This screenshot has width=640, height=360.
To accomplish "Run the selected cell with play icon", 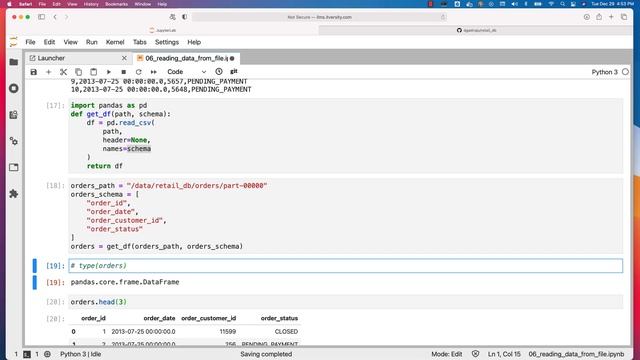I will click(109, 72).
